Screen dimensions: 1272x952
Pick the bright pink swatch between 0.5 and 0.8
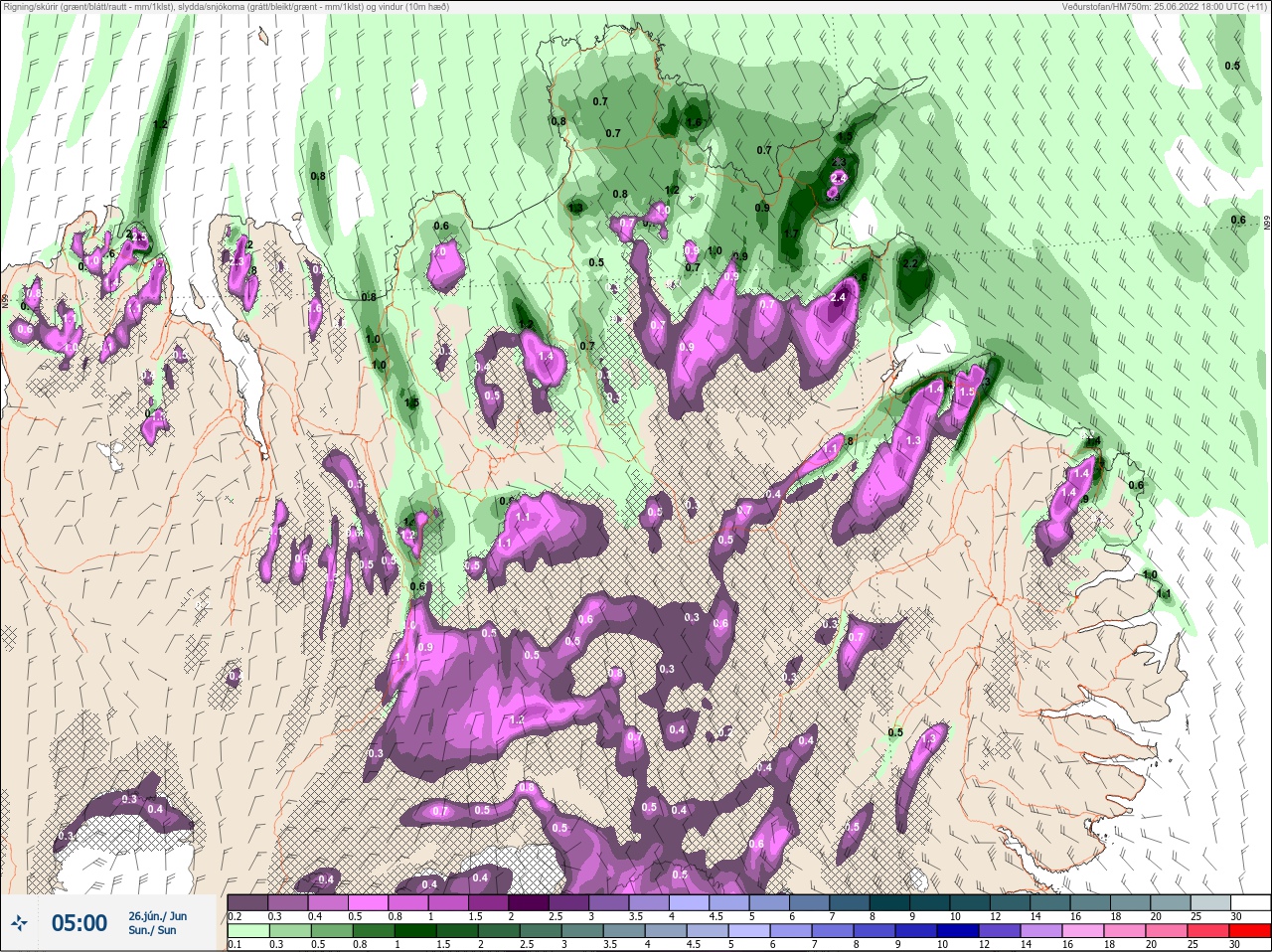coord(368,902)
